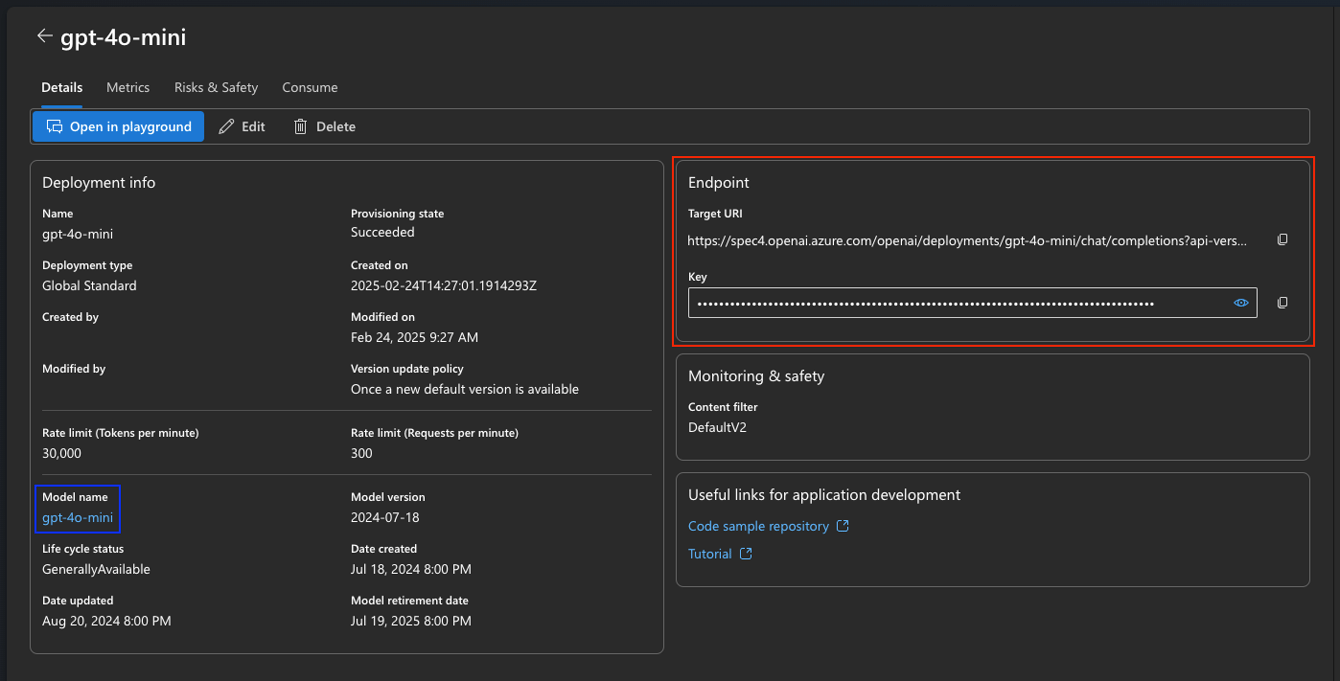Select the Risks & Safety tab

(x=216, y=87)
